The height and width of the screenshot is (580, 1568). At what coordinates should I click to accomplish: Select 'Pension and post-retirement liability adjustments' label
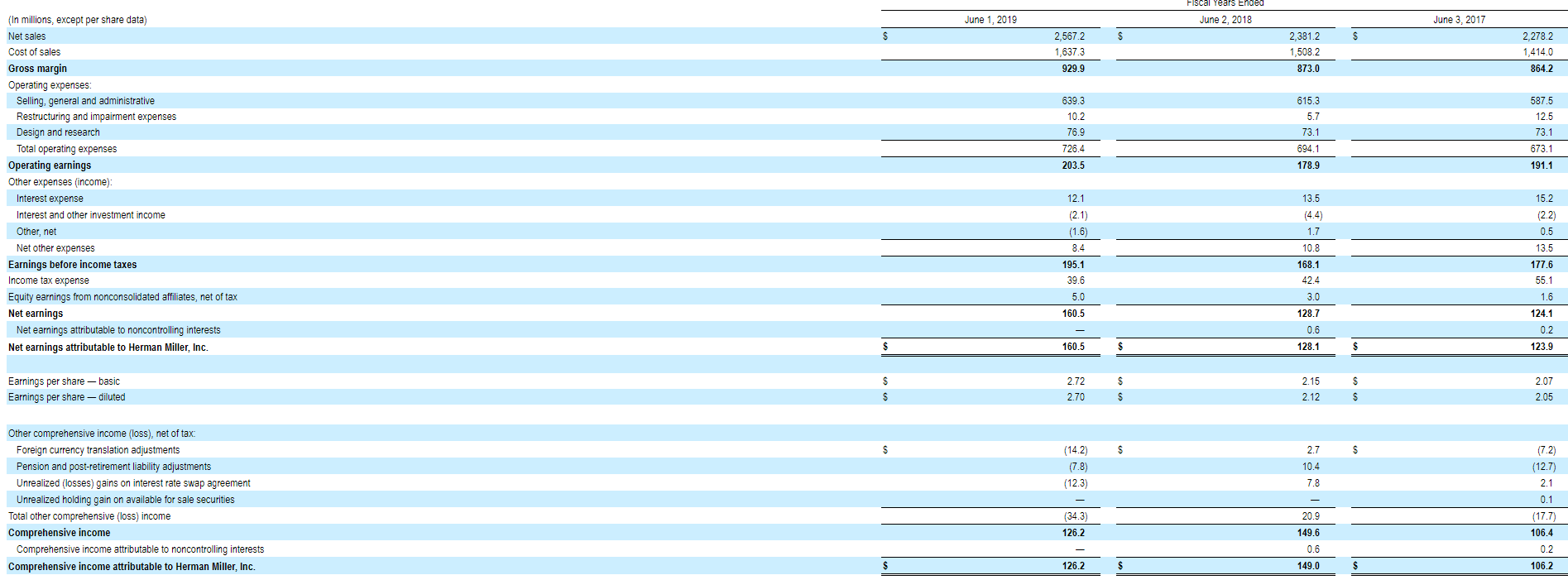pos(113,467)
